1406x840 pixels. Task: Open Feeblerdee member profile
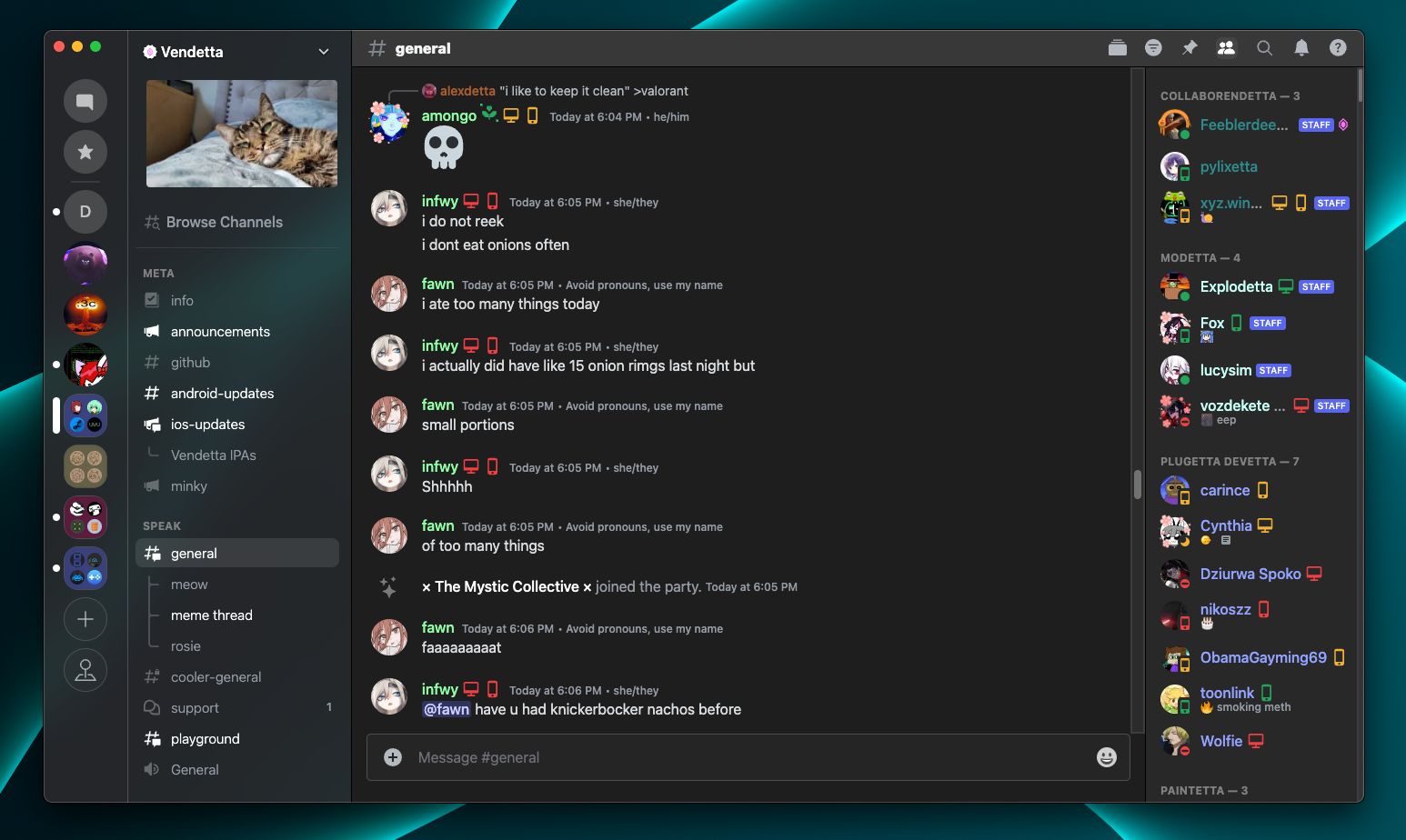click(1253, 125)
